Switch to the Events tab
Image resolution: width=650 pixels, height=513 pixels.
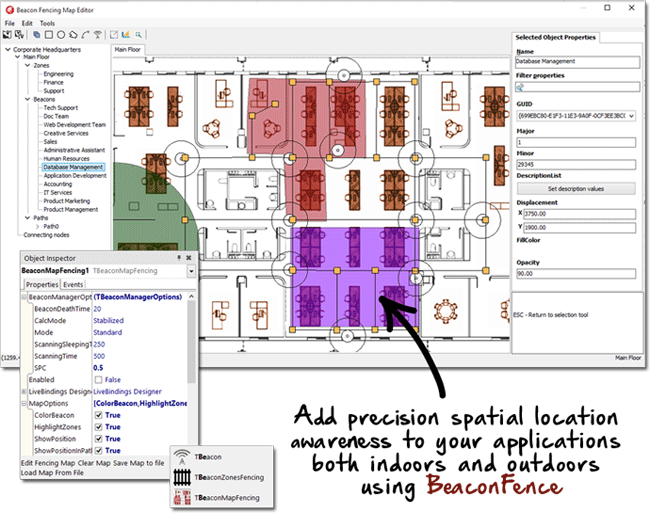(73, 285)
